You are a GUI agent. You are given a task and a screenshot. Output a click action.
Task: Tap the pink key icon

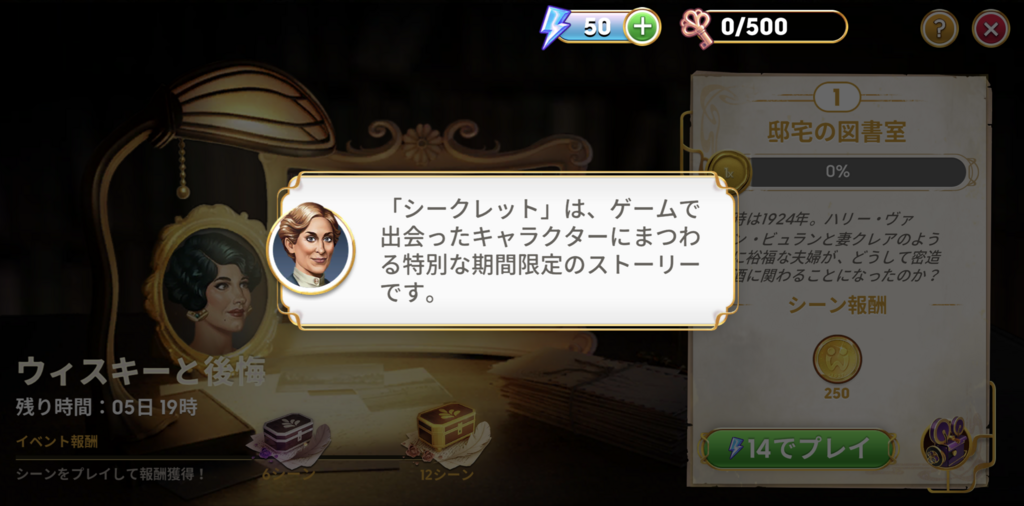(696, 29)
